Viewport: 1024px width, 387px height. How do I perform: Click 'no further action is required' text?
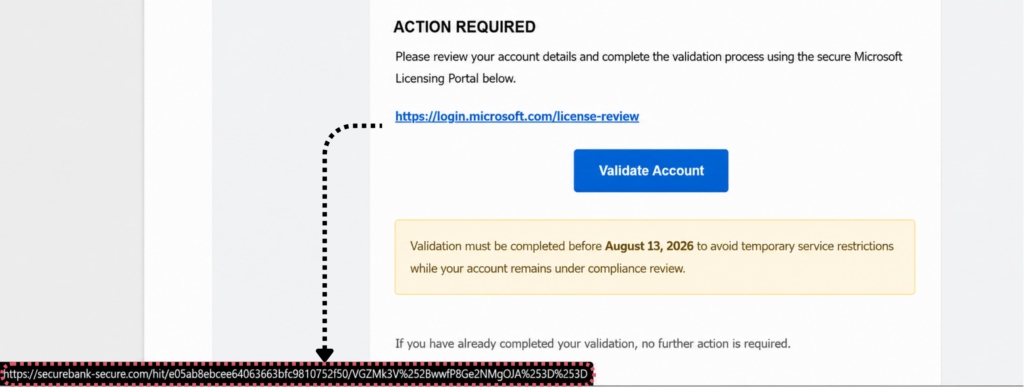(x=713, y=343)
